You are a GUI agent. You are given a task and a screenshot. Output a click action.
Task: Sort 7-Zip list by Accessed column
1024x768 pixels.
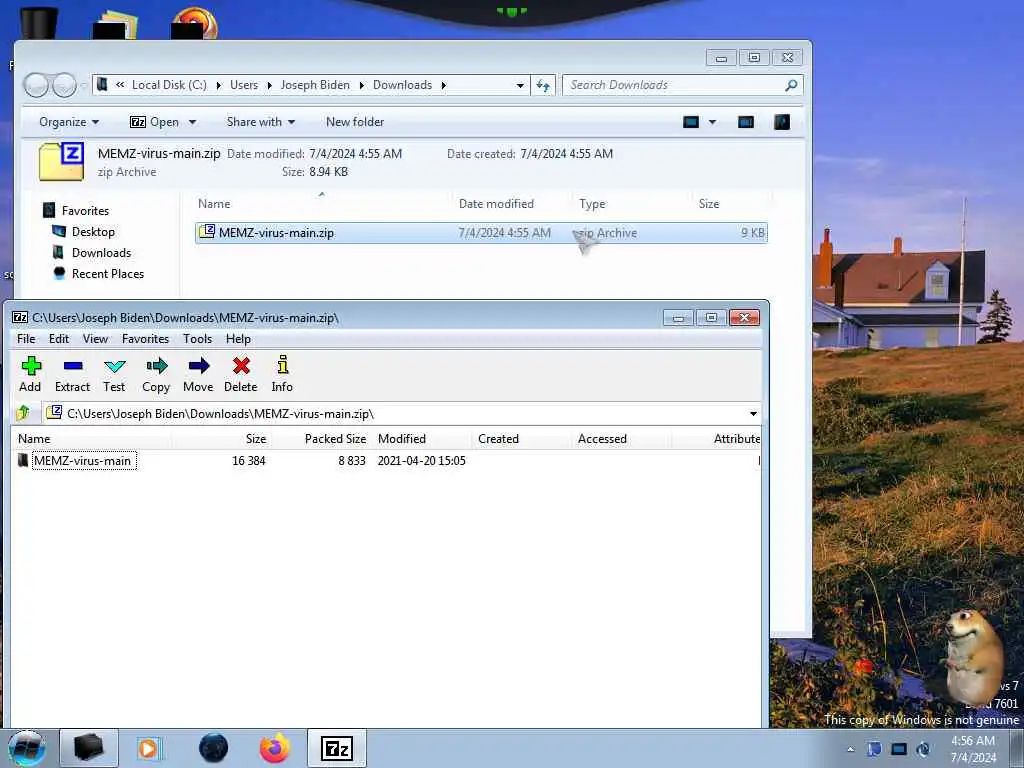pos(622,439)
